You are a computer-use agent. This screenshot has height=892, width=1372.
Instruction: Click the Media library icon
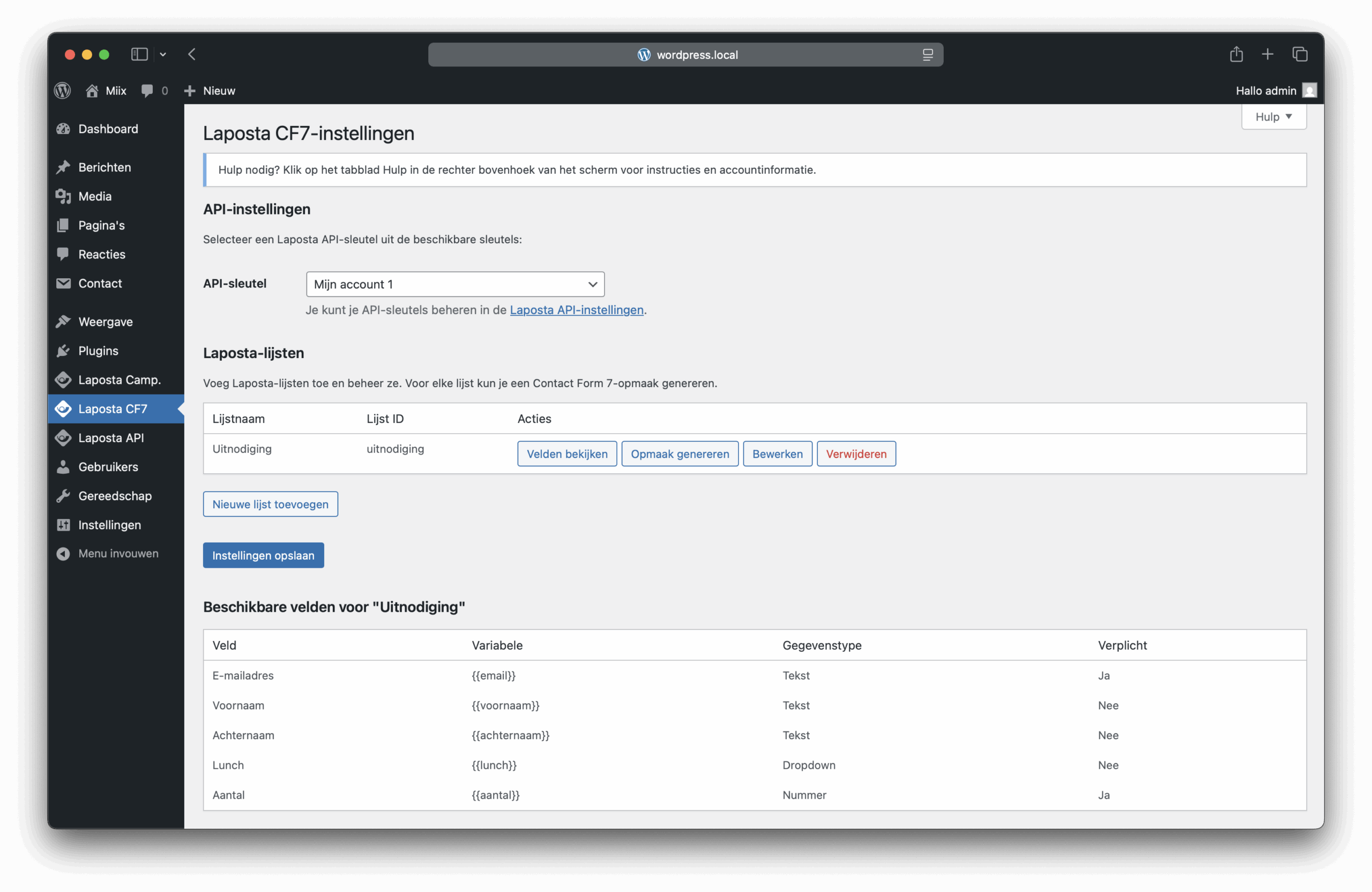(x=63, y=196)
